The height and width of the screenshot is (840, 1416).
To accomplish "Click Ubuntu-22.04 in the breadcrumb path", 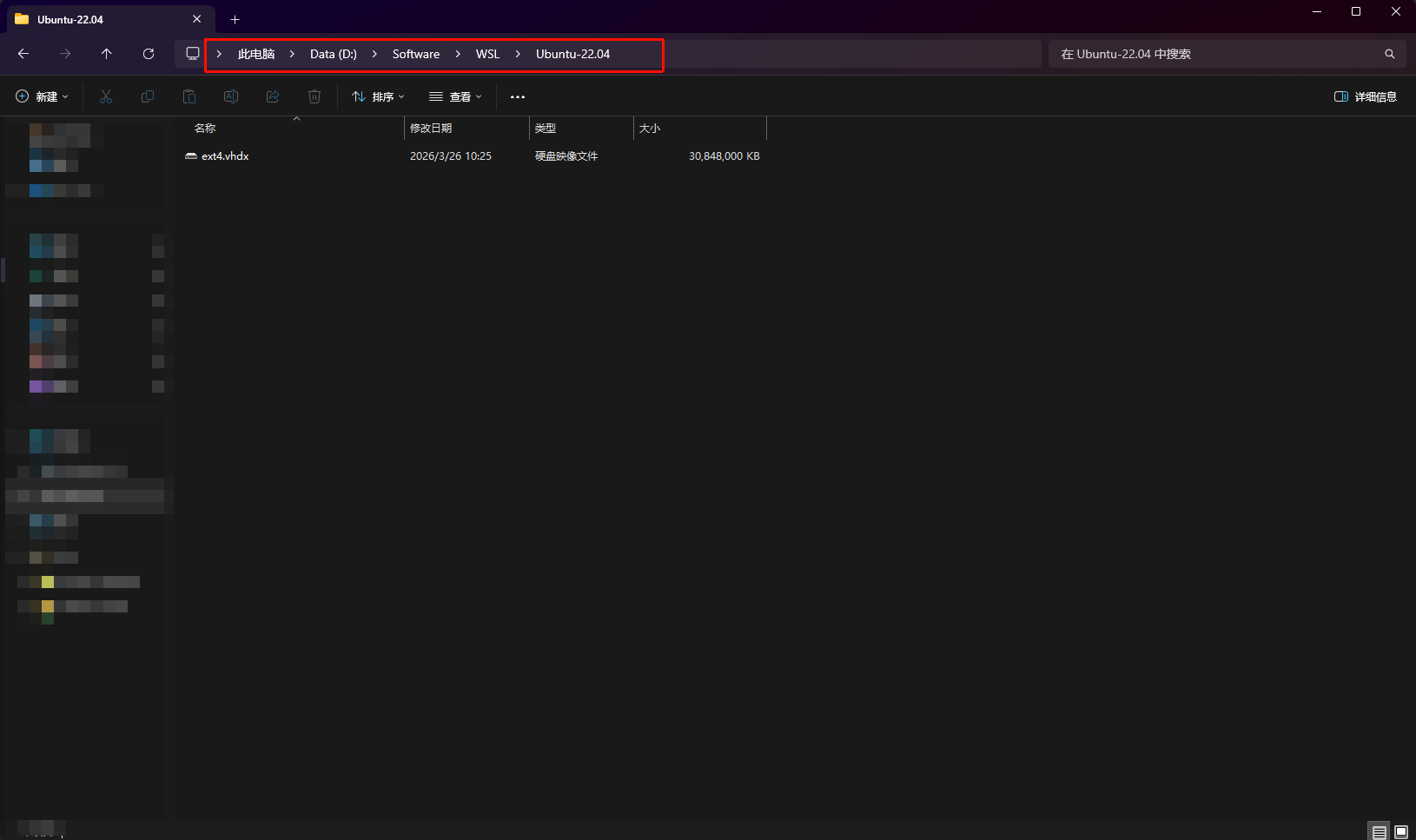I will pyautogui.click(x=573, y=54).
